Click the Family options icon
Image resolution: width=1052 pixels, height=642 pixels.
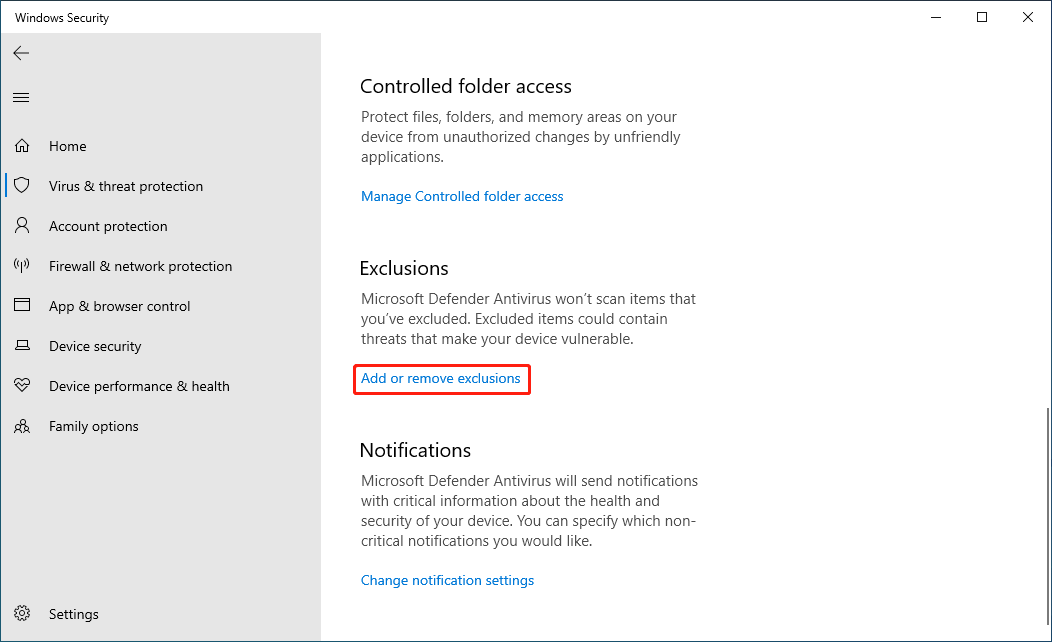(22, 426)
